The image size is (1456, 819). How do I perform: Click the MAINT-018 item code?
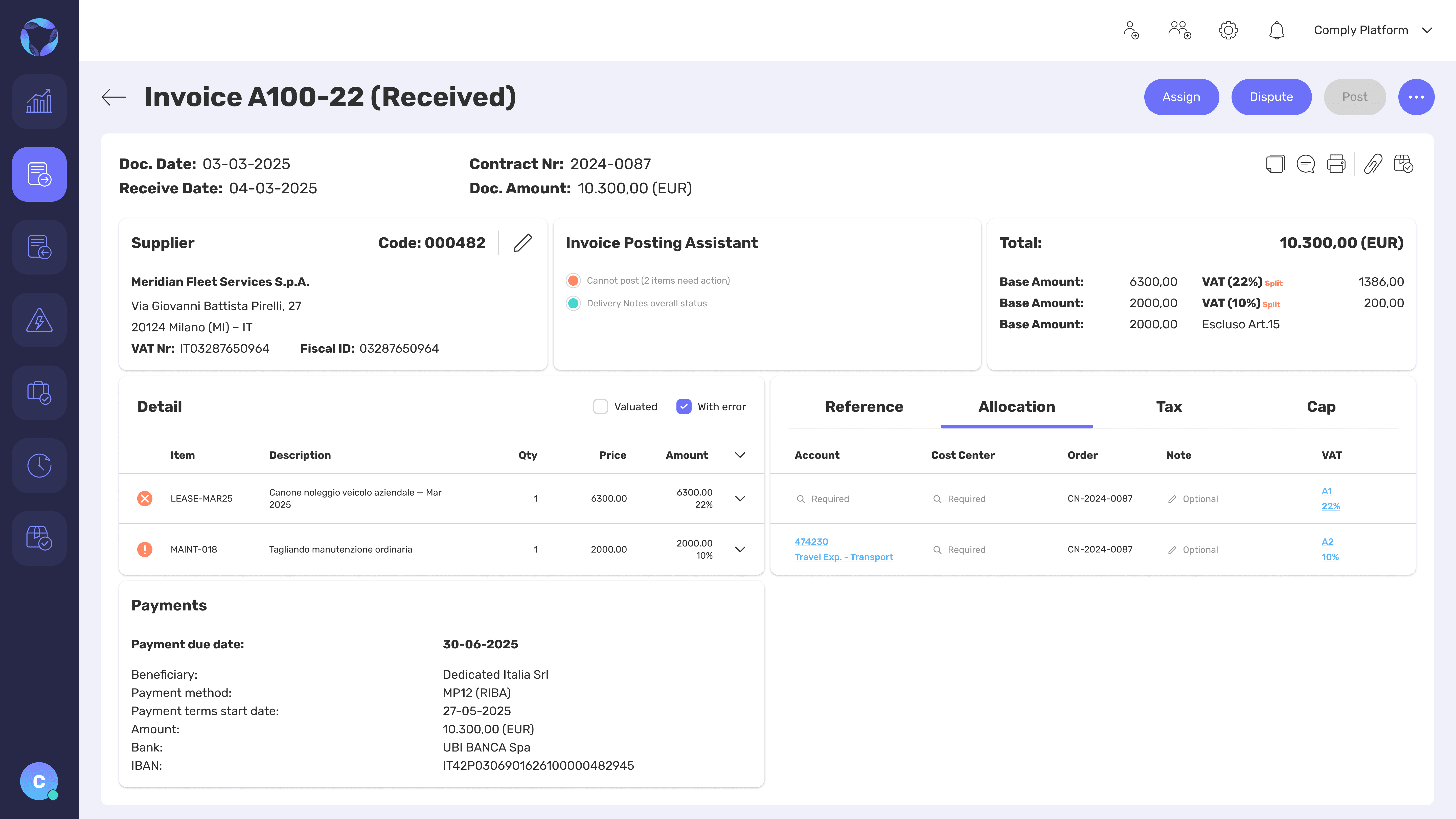[x=193, y=549]
